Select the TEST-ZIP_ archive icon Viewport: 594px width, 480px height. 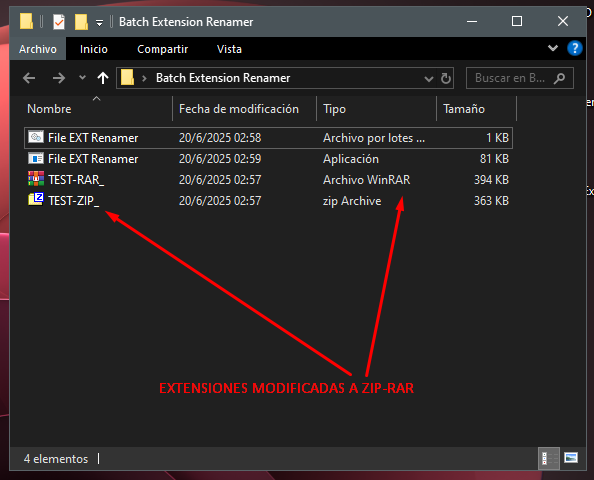[x=36, y=199]
